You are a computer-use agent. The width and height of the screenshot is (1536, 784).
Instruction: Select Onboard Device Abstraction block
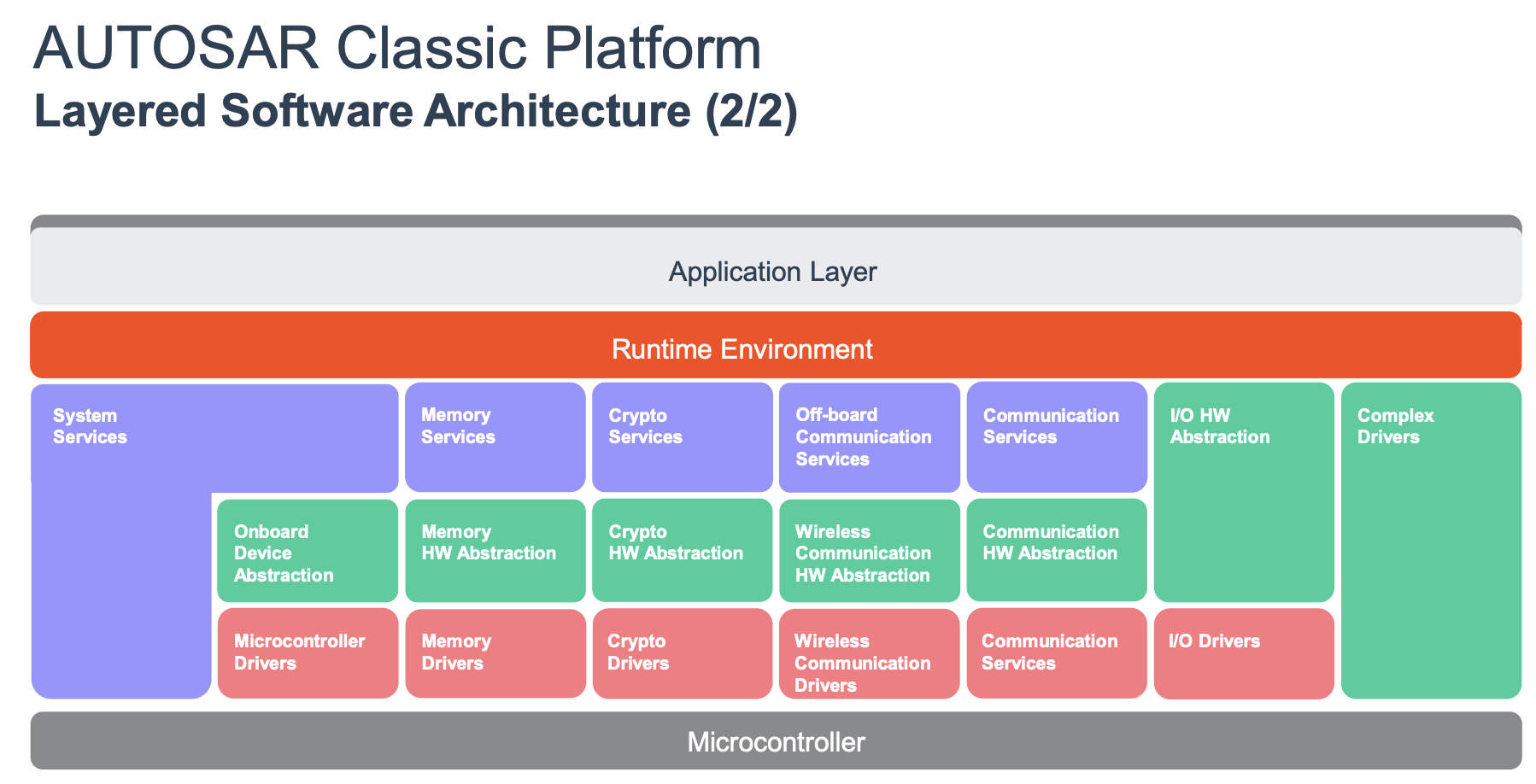[308, 551]
